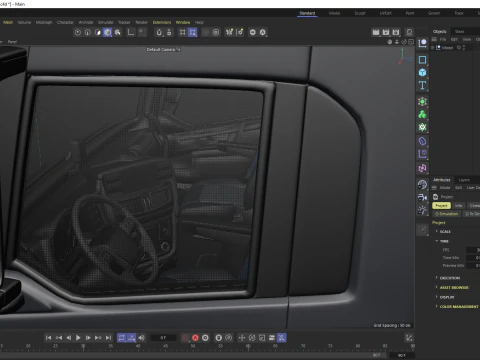
Task: Open the purple Field object icon
Action: [422, 154]
